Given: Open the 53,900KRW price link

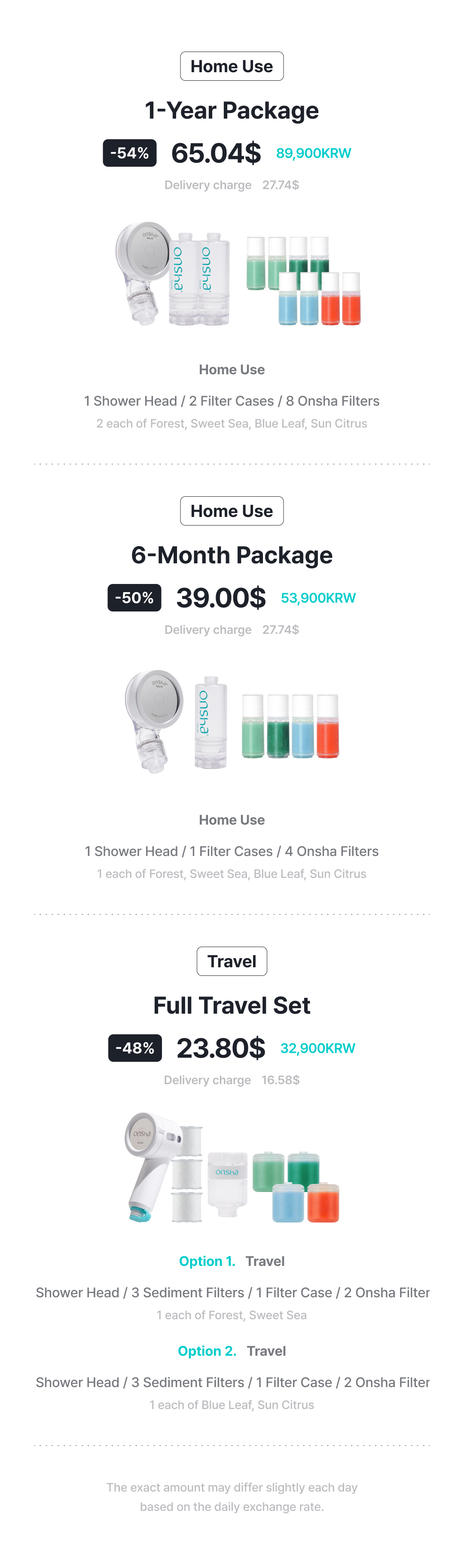Looking at the screenshot, I should tap(318, 598).
